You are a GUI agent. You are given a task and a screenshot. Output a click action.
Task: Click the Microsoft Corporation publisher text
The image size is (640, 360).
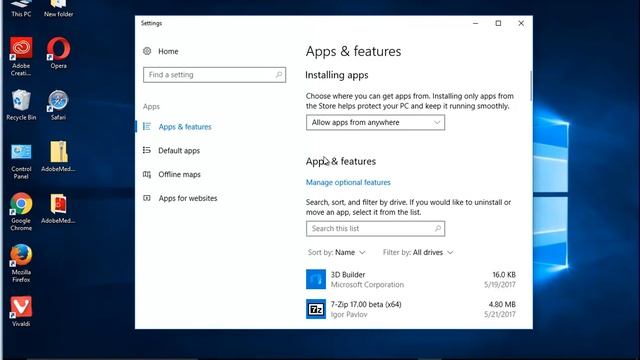coord(367,284)
